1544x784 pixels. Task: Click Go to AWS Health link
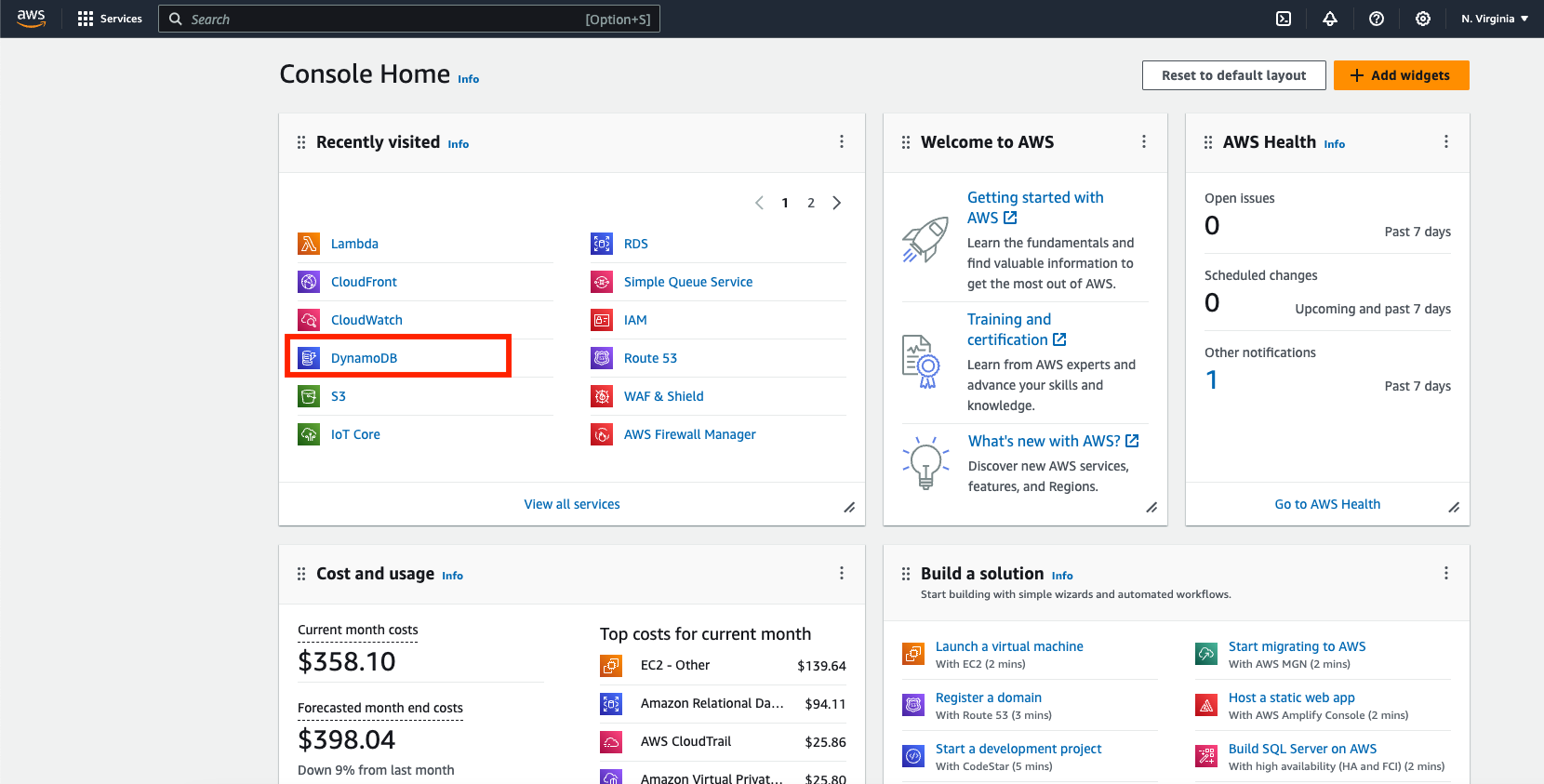pyautogui.click(x=1327, y=504)
